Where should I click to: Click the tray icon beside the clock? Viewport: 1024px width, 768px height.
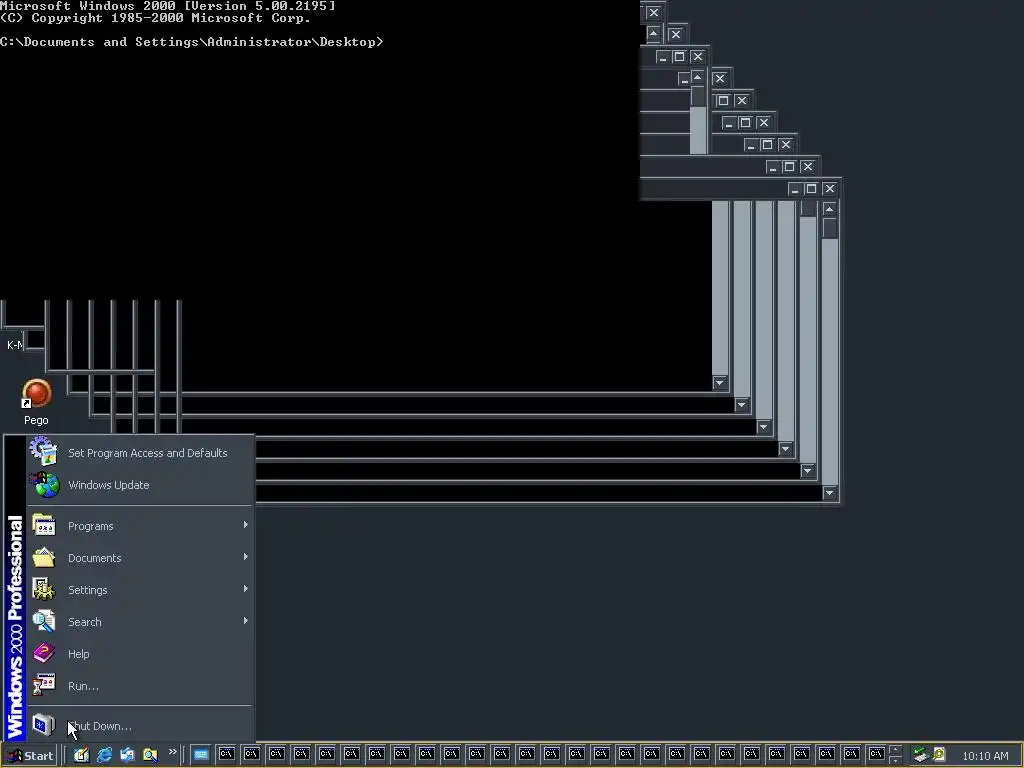(939, 754)
